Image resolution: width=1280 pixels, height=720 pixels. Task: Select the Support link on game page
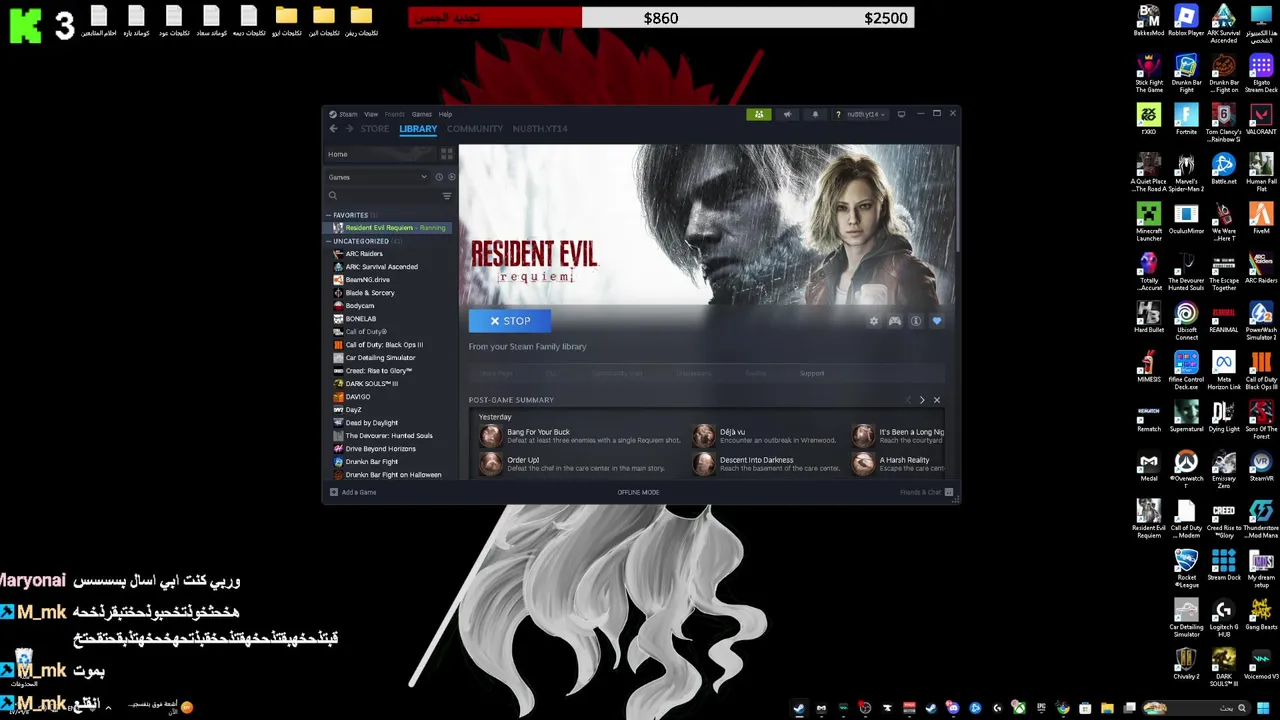[812, 374]
